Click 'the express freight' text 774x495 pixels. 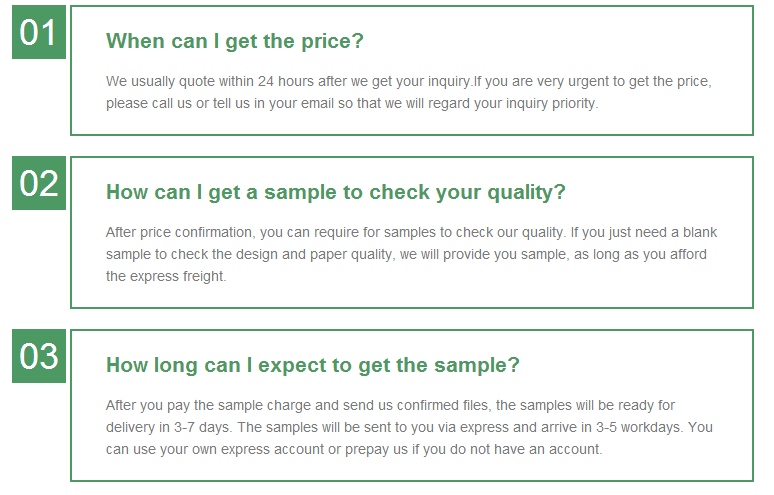(166, 276)
